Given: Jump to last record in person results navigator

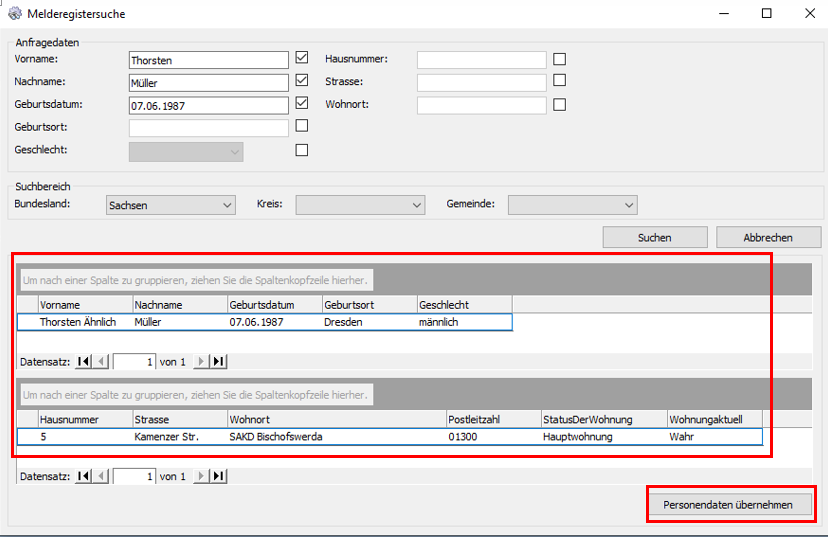Looking at the screenshot, I should [218, 362].
